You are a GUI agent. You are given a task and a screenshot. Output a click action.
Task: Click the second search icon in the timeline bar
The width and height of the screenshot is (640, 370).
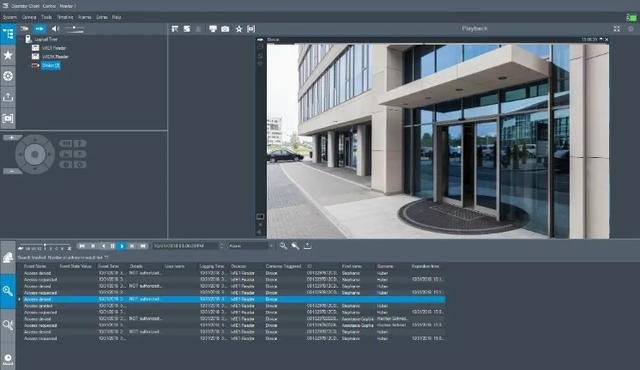(295, 246)
